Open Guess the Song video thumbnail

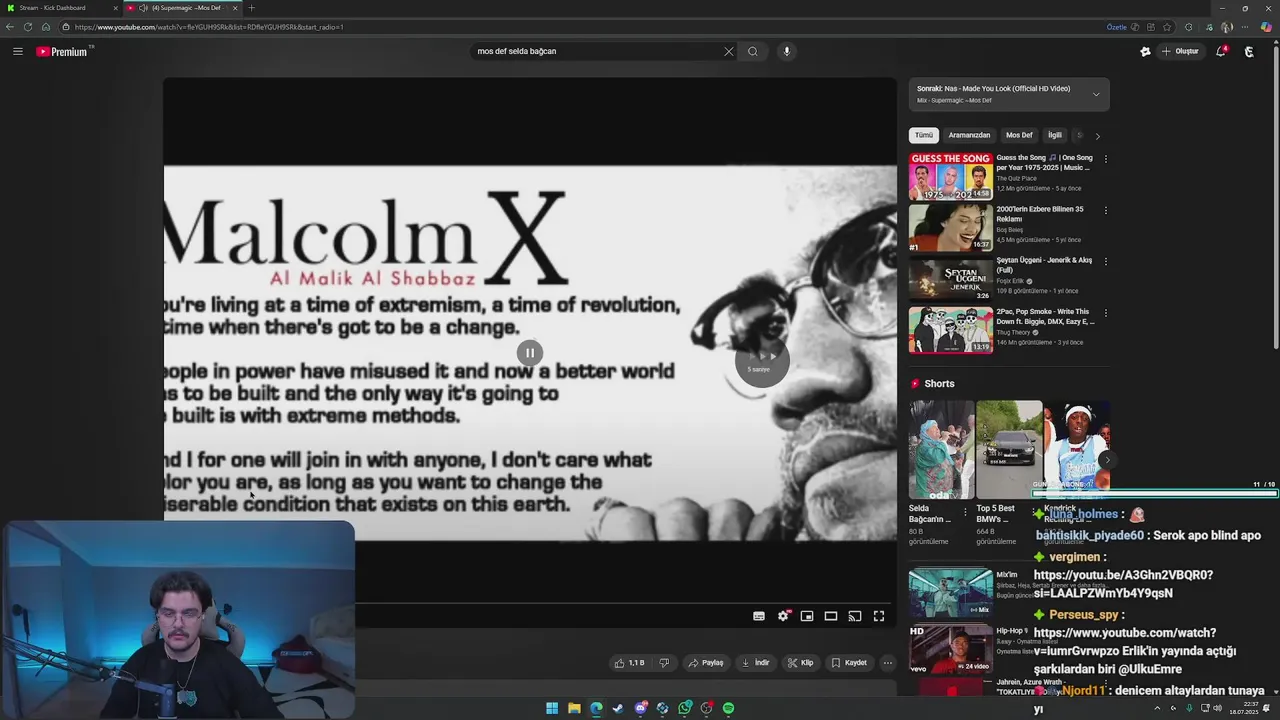coord(950,176)
